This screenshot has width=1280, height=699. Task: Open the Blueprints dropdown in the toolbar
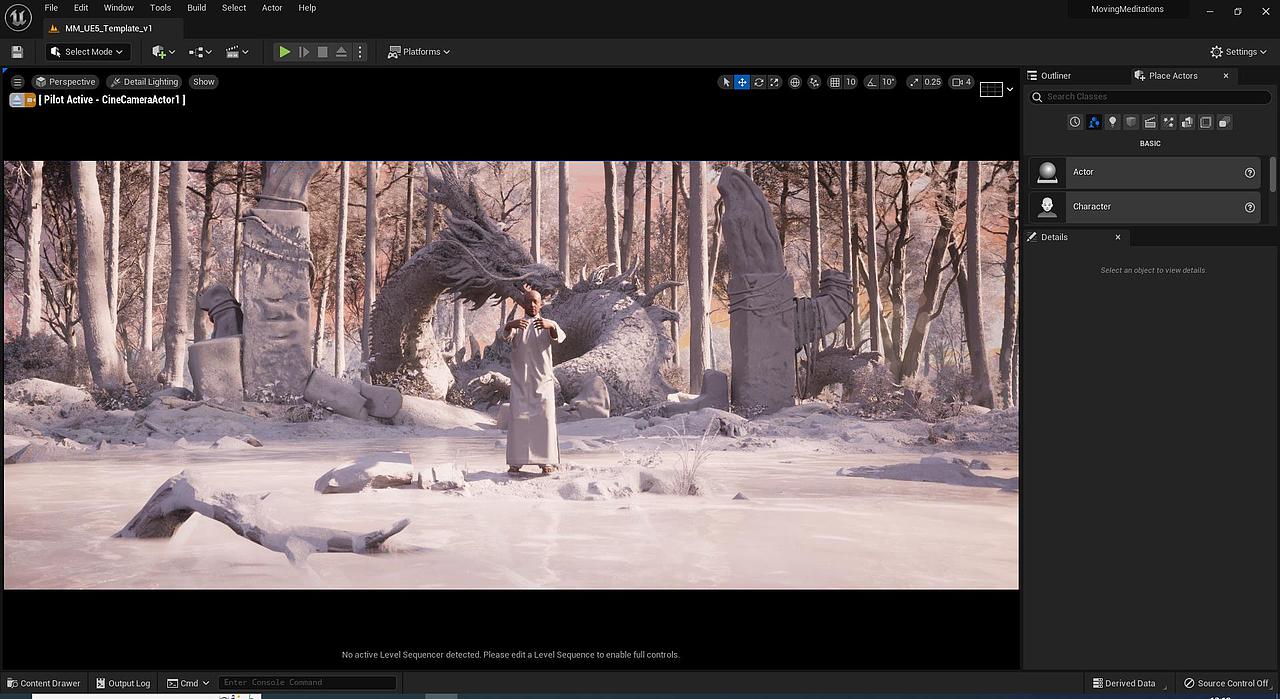tap(200, 52)
